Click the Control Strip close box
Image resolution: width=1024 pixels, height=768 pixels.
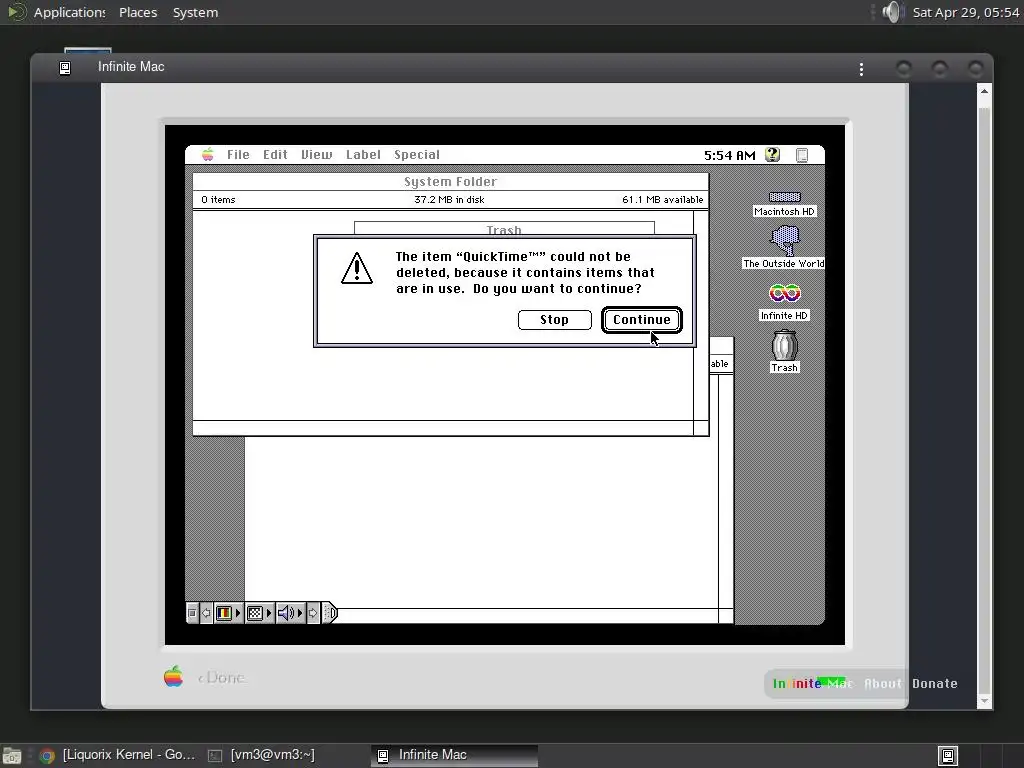point(192,613)
